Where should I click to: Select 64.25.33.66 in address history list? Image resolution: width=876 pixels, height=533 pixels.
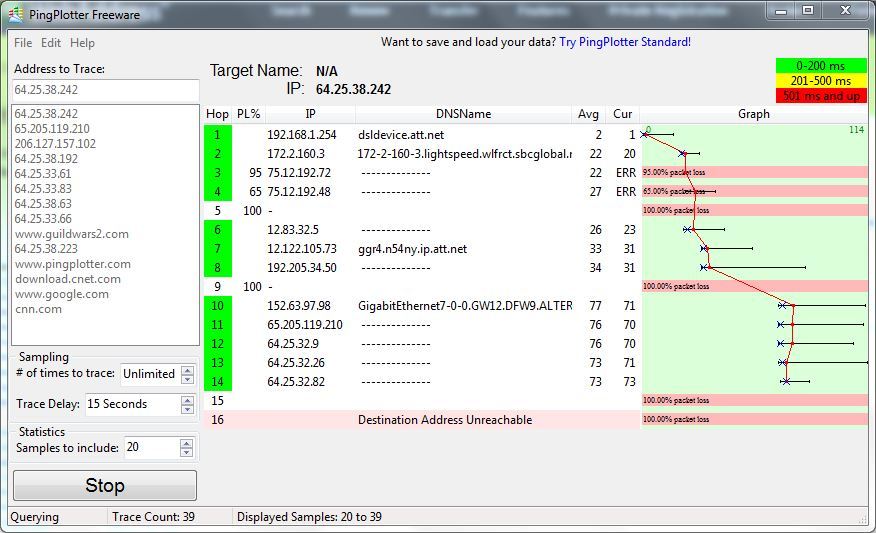[43, 219]
